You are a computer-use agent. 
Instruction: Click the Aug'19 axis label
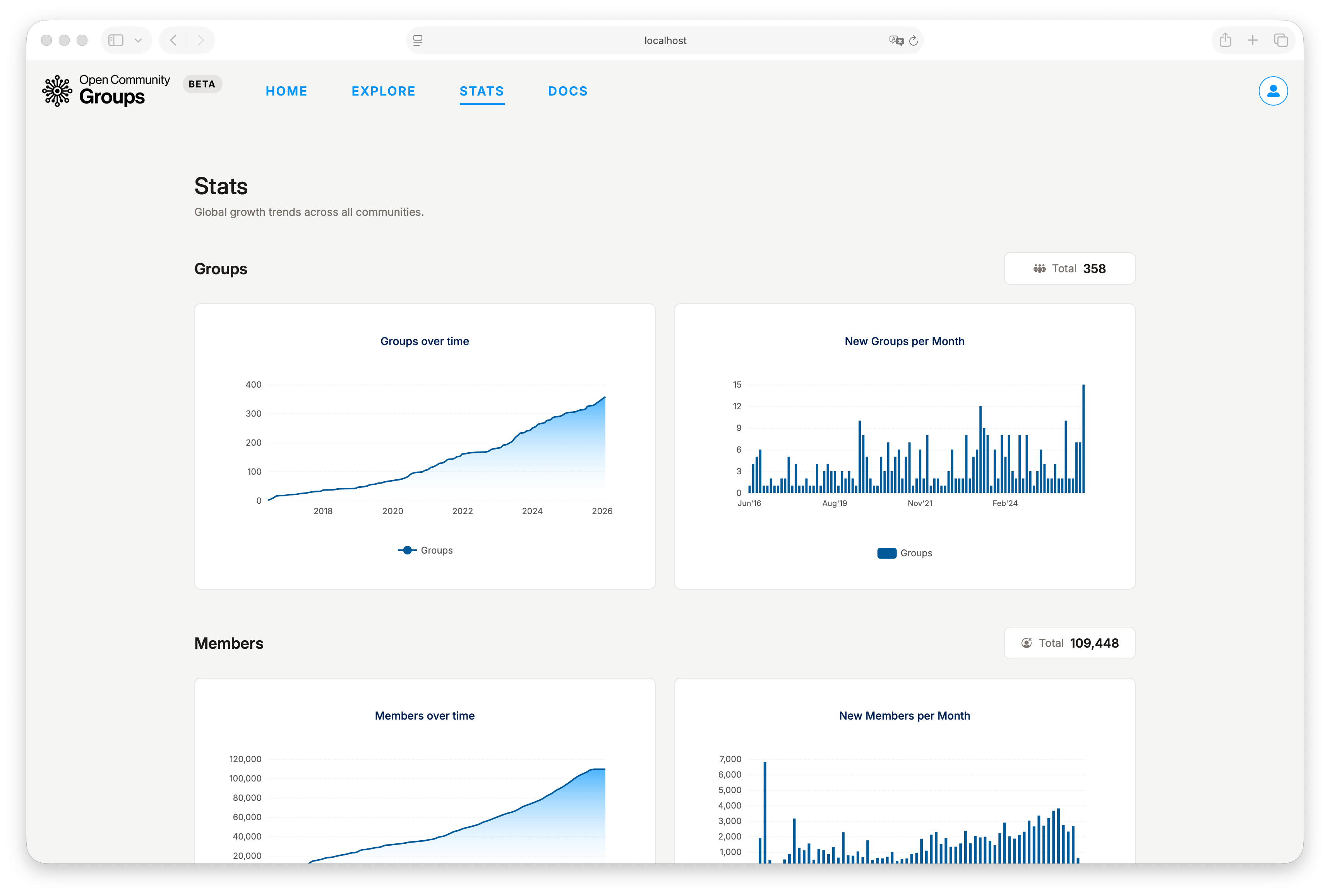pos(835,503)
